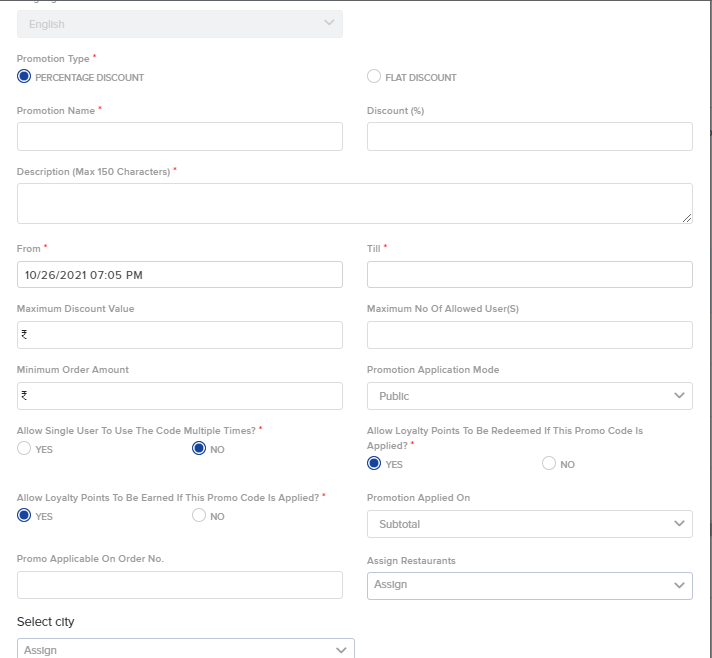Click the Minimum Order Amount field
Viewport: 712px width, 658px height.
[x=180, y=396]
